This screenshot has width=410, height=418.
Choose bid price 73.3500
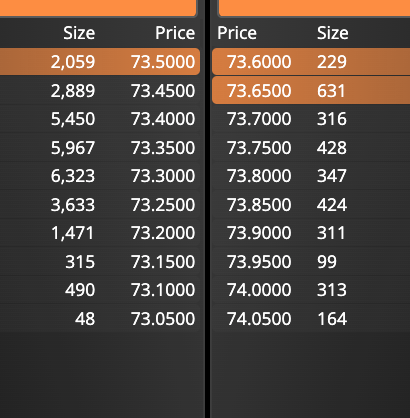[x=163, y=148]
